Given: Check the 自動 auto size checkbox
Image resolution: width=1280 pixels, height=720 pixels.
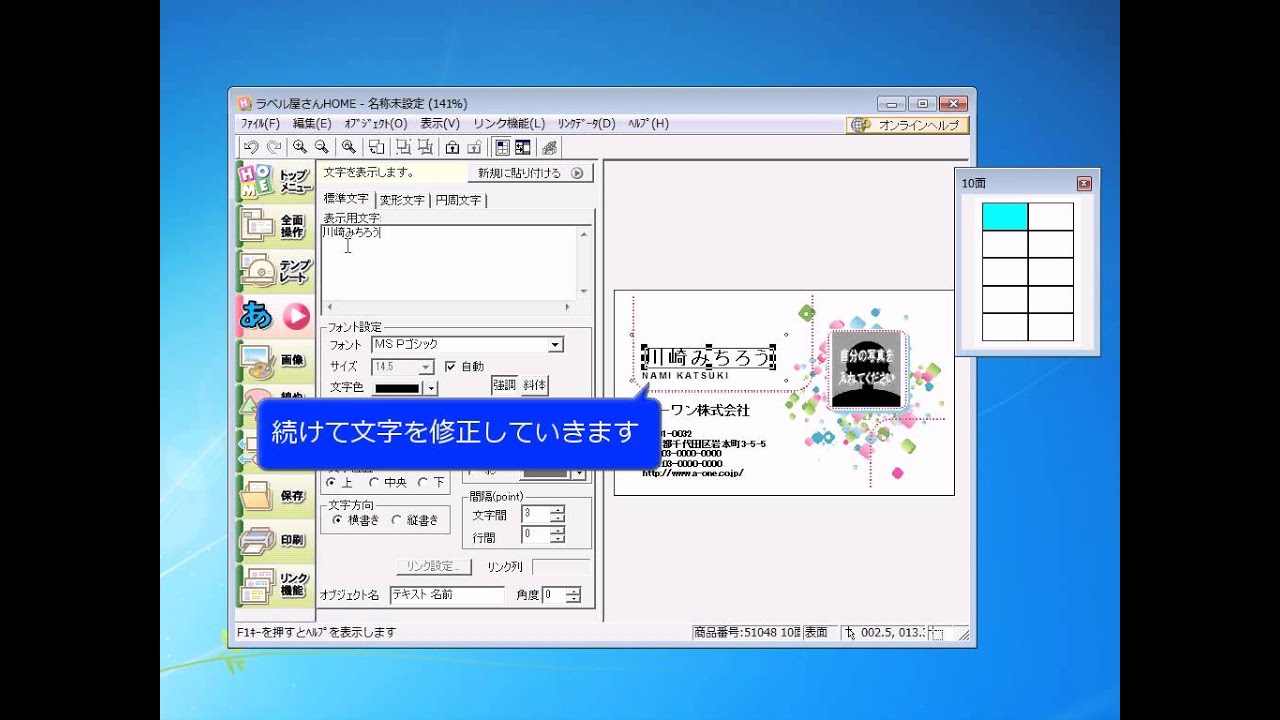Looking at the screenshot, I should click(450, 367).
